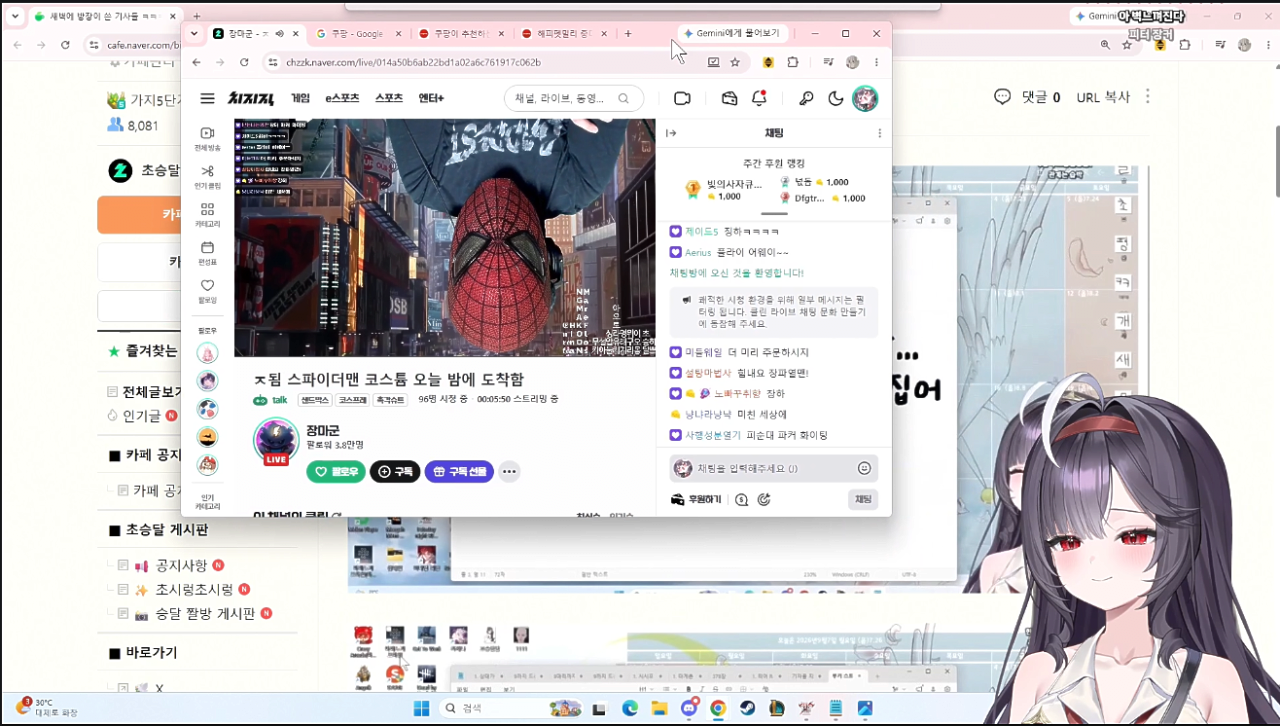Select the 엔터+ menu item
This screenshot has width=1280, height=726.
click(431, 98)
